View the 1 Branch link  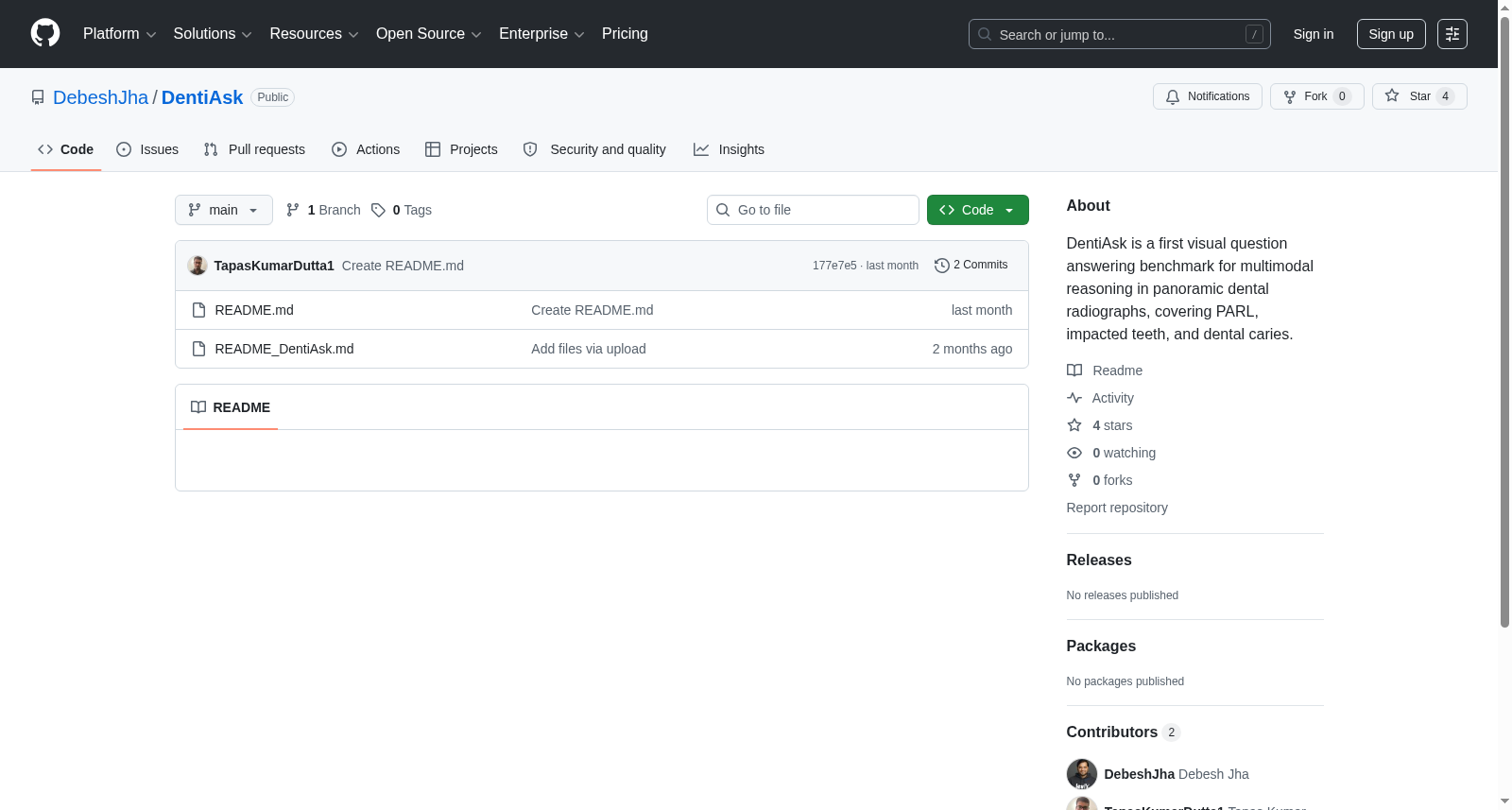pyautogui.click(x=323, y=210)
